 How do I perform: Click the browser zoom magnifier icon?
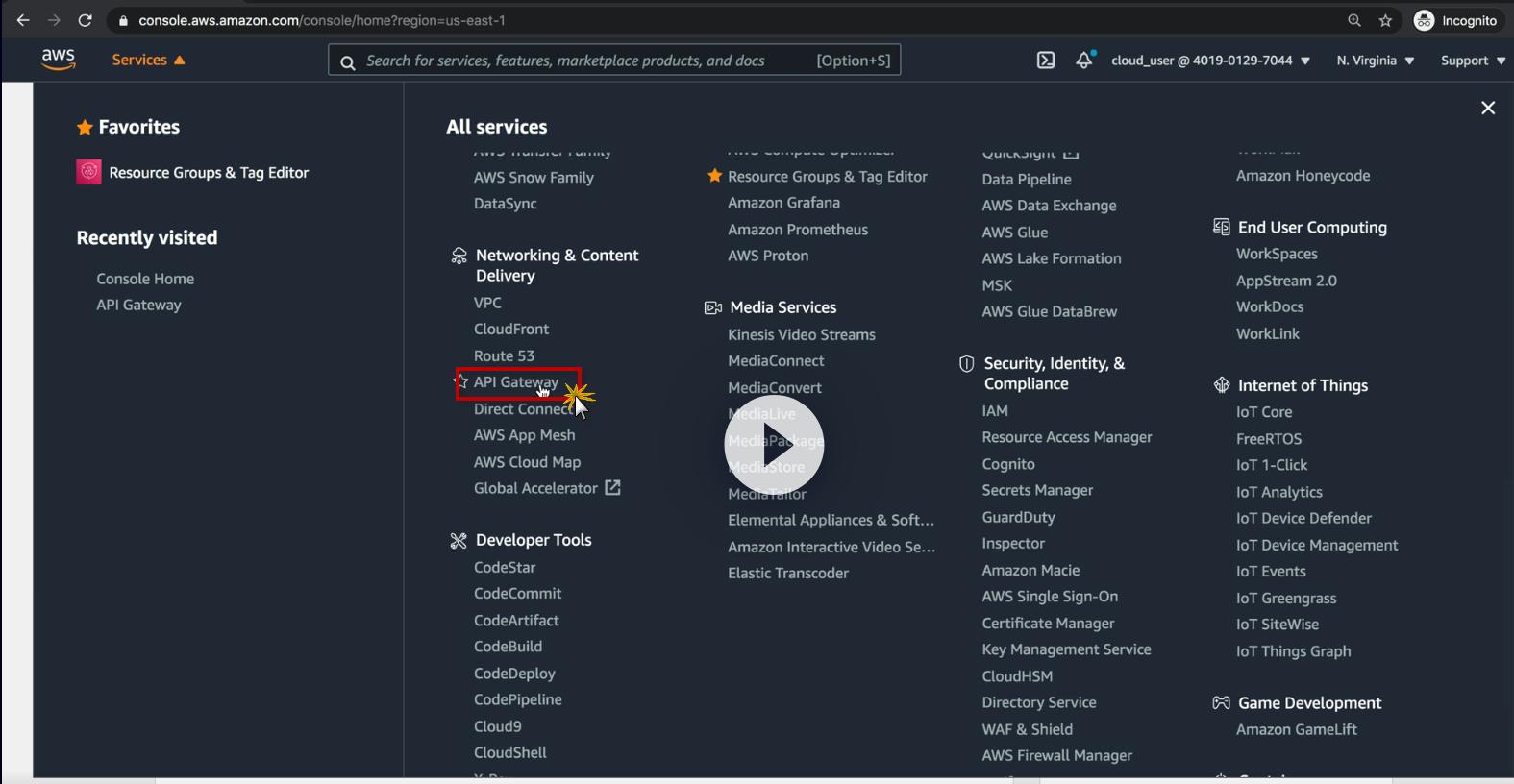[1354, 20]
